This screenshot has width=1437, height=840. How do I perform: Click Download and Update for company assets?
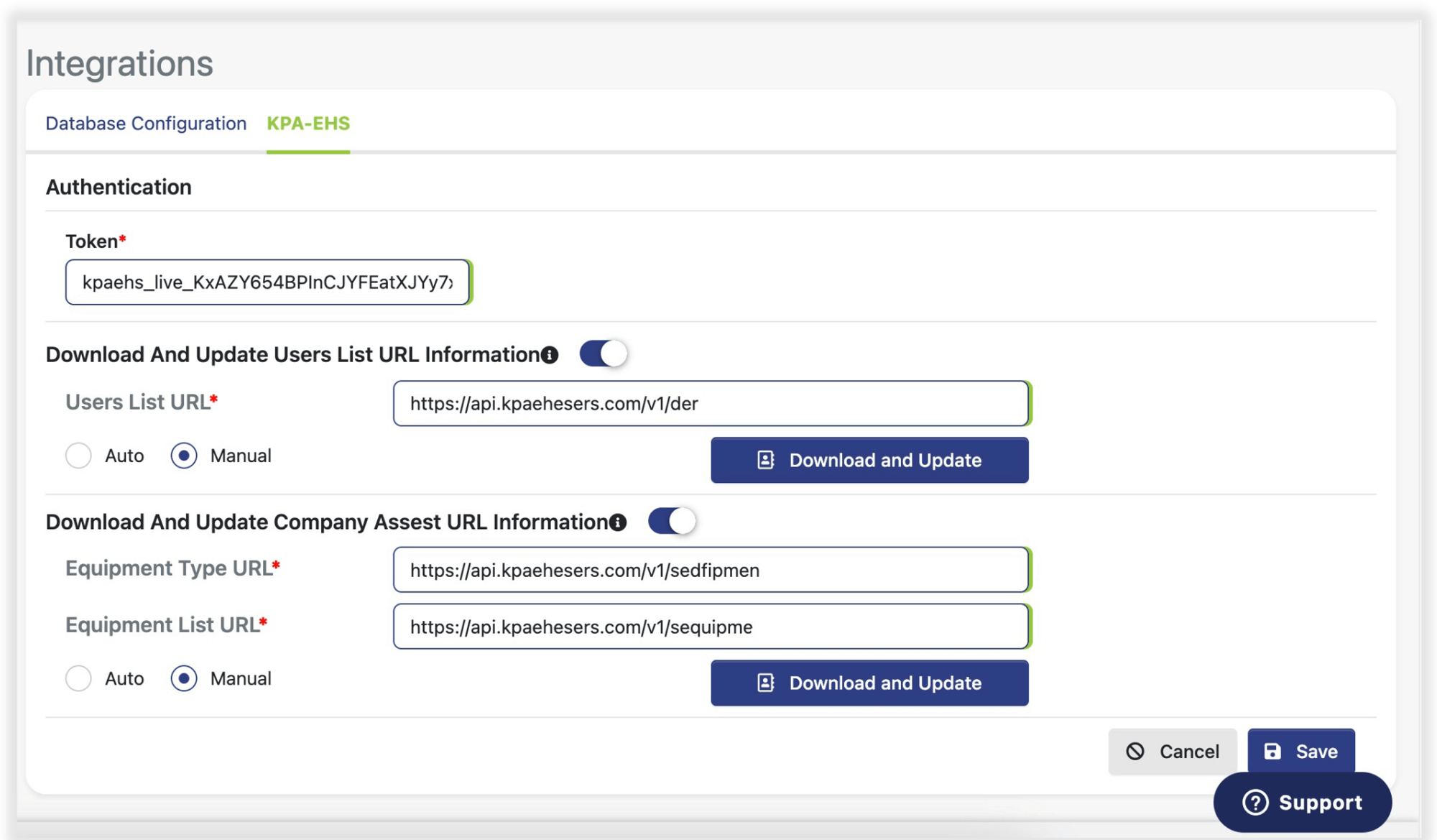[869, 683]
